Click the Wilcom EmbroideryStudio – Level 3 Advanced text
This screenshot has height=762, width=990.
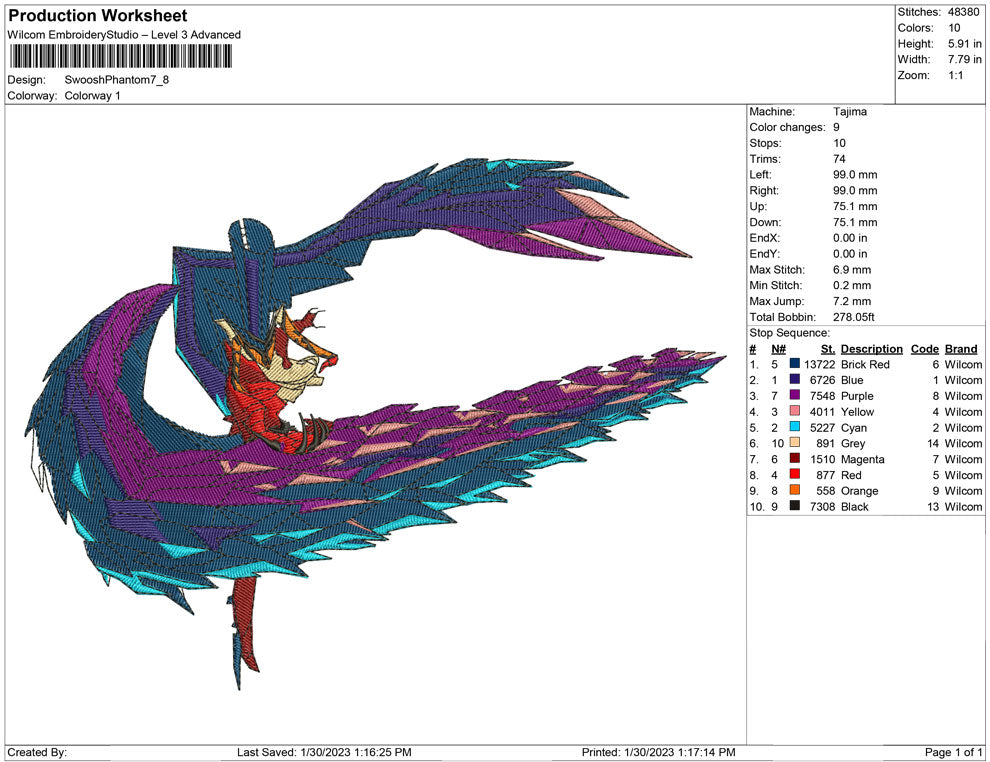[x=124, y=35]
